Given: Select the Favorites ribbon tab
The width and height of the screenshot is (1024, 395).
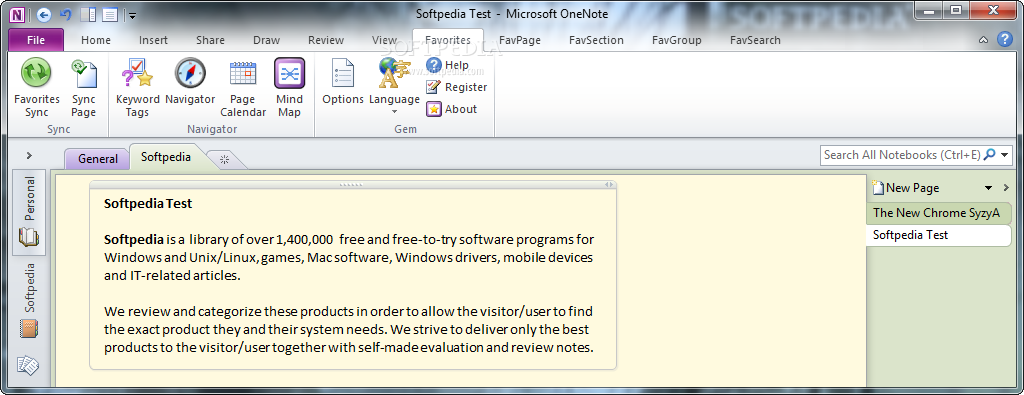Looking at the screenshot, I should click(448, 40).
